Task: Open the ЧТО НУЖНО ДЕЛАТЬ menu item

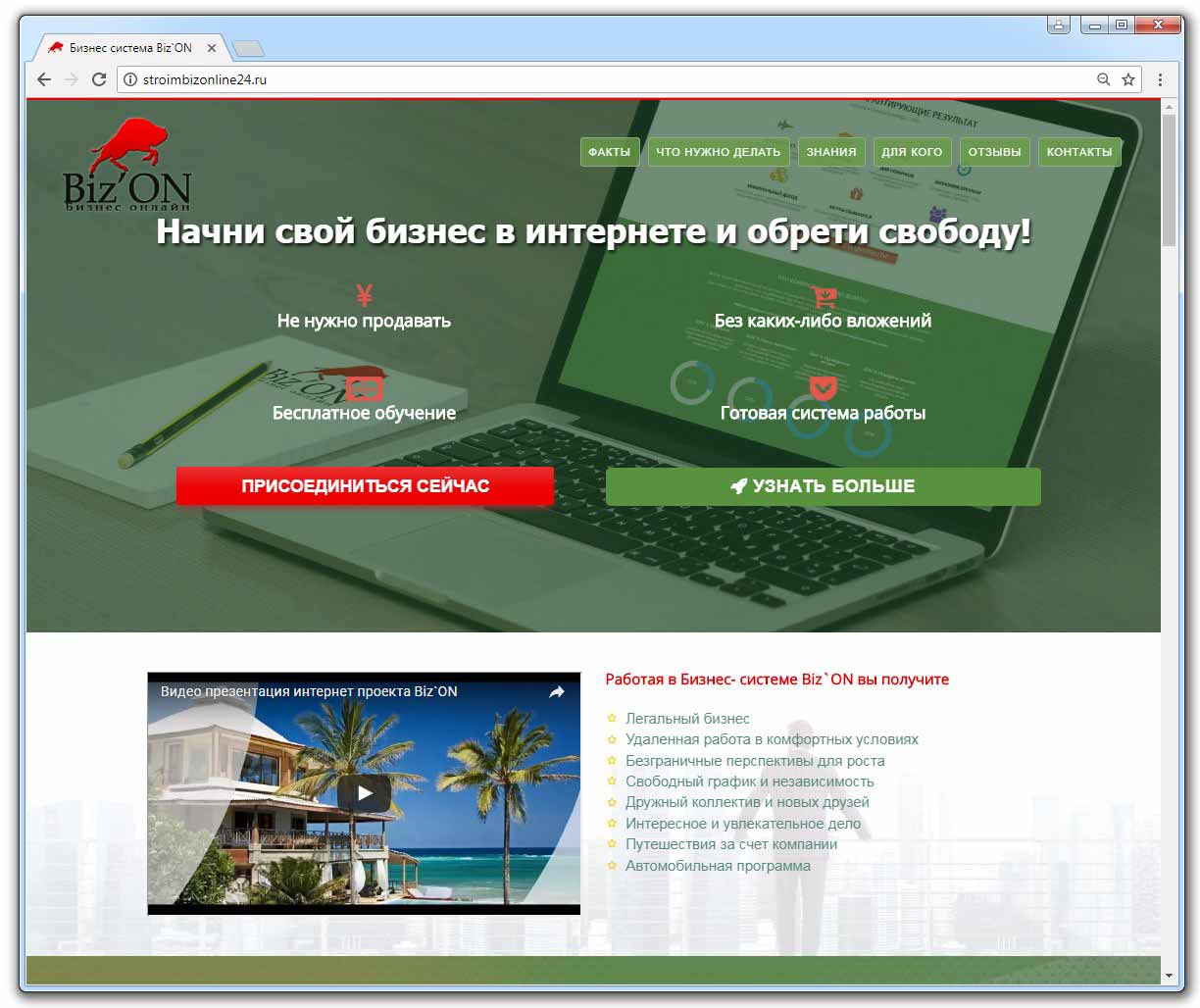Action: pyautogui.click(x=718, y=152)
